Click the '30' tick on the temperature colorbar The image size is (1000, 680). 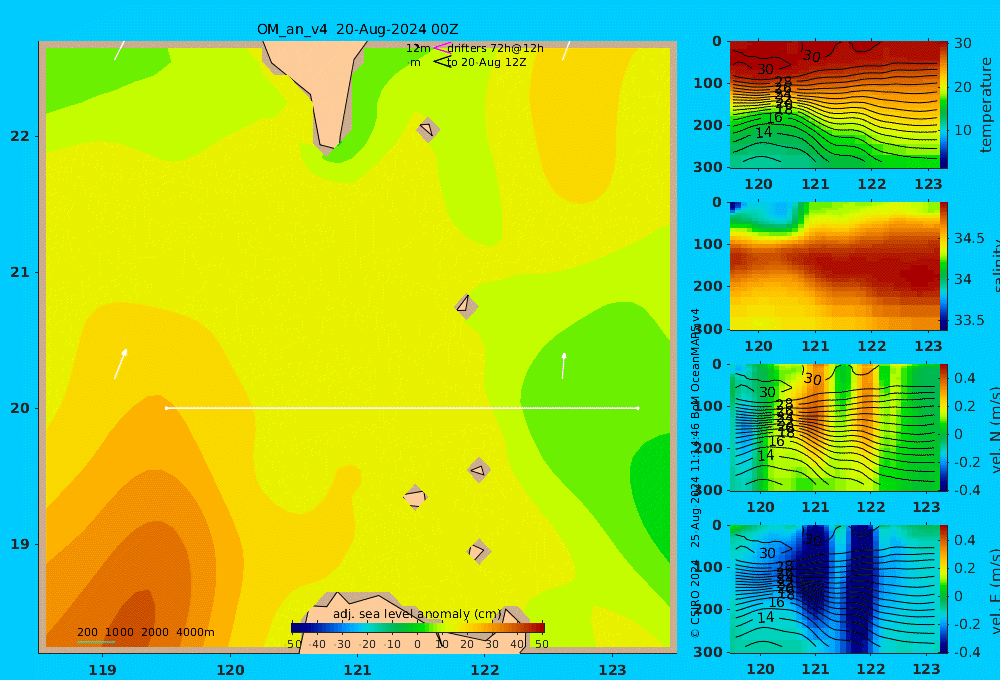pos(962,43)
